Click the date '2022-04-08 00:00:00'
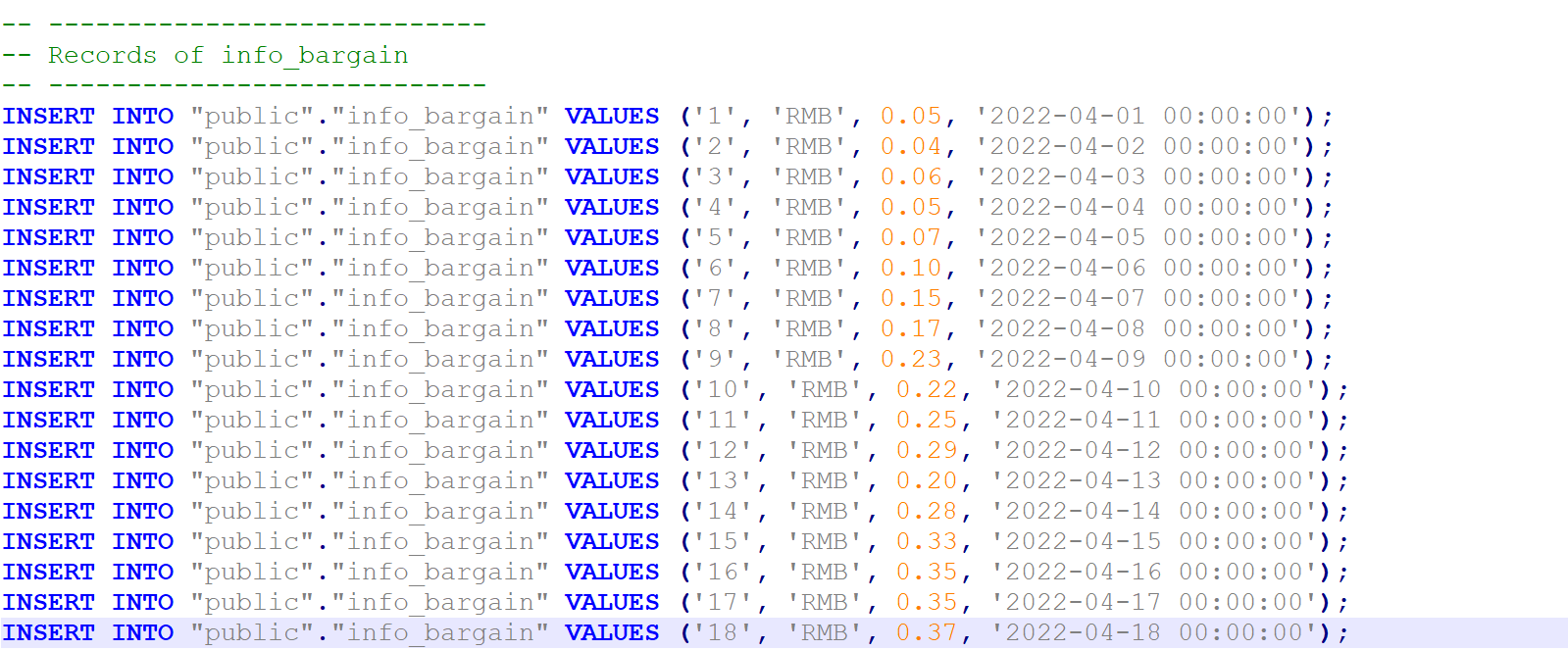The width and height of the screenshot is (1568, 650). click(1140, 328)
